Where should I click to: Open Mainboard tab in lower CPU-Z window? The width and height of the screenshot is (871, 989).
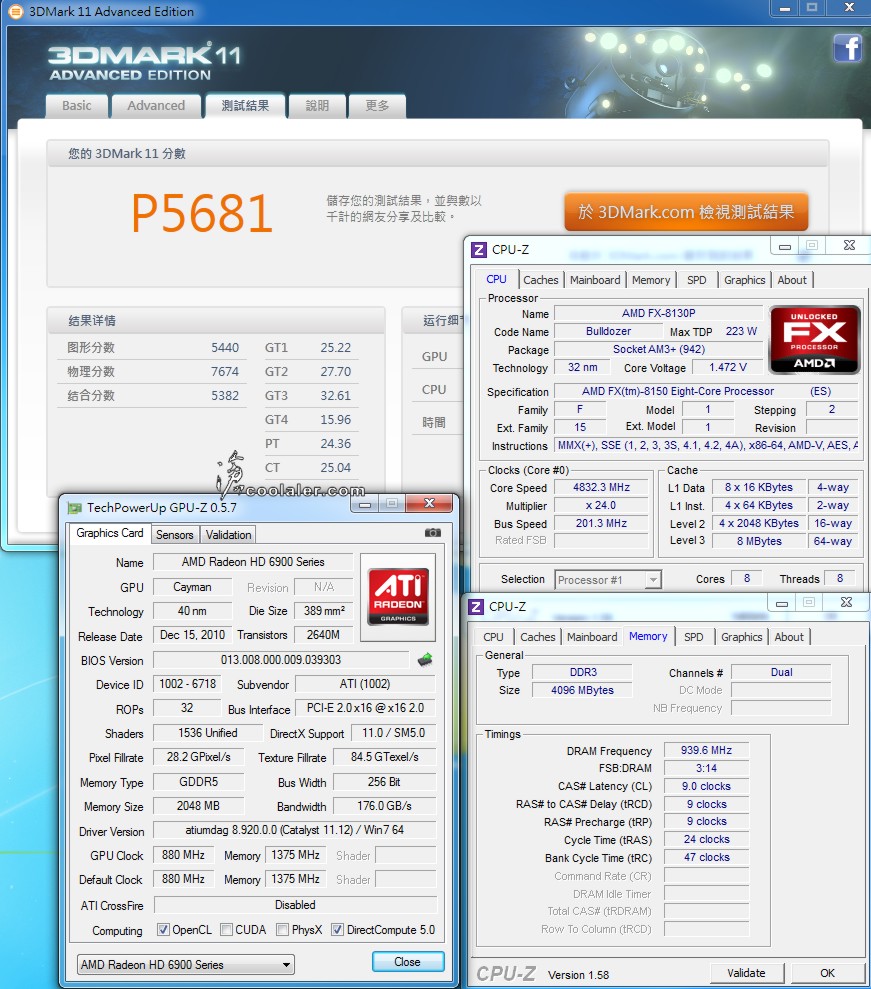click(592, 637)
